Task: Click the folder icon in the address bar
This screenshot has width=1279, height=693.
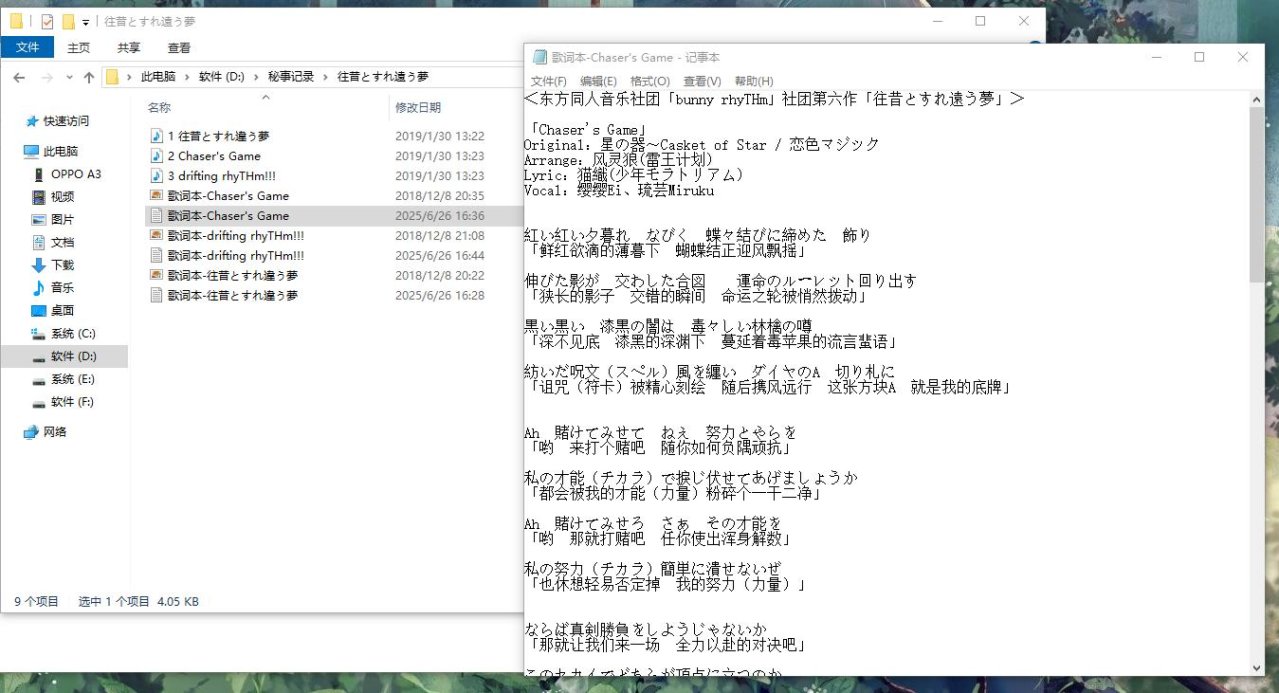Action: tap(112, 77)
